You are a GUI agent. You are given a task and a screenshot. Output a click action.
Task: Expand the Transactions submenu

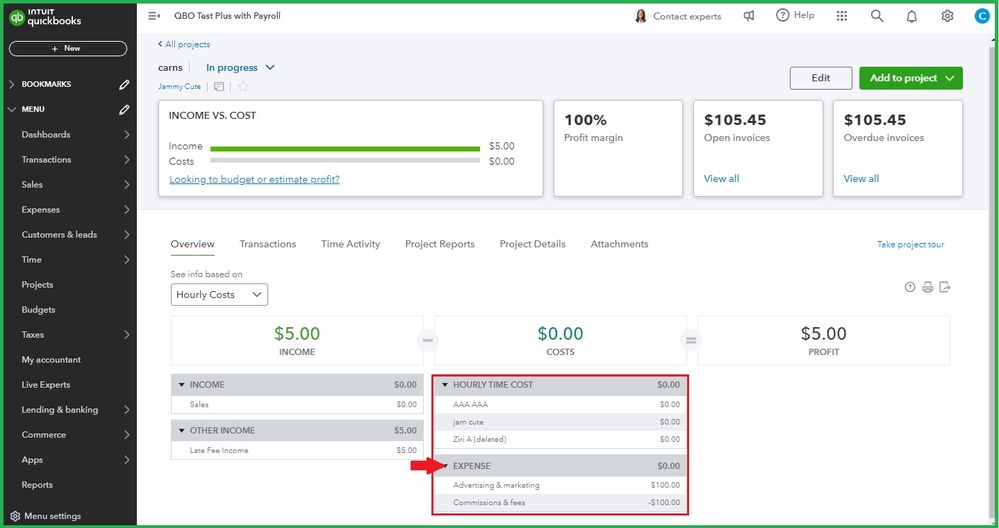coord(127,159)
